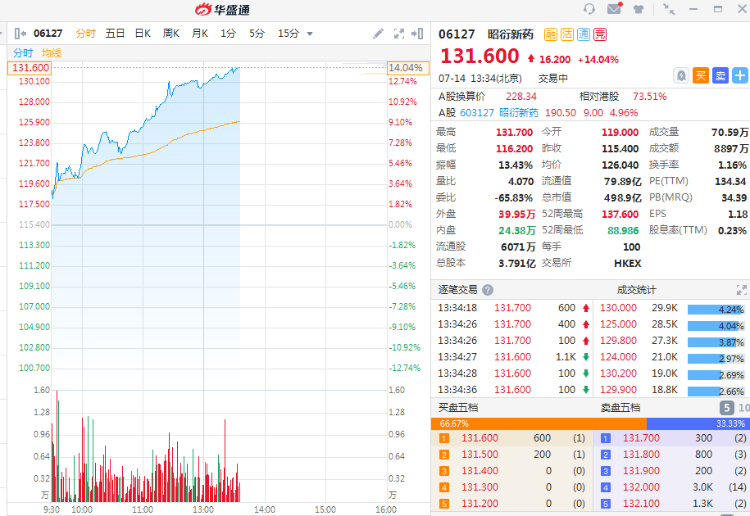The image size is (750, 516).
Task: Click the 华盛通 logo
Action: pyautogui.click(x=222, y=9)
